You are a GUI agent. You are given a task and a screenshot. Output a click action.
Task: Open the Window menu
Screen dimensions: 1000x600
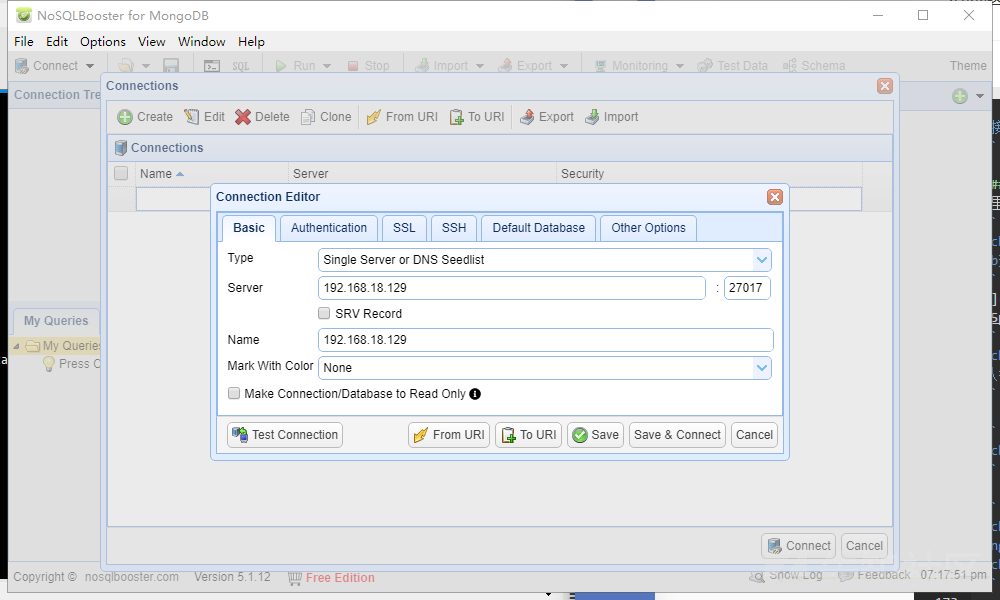coord(202,41)
